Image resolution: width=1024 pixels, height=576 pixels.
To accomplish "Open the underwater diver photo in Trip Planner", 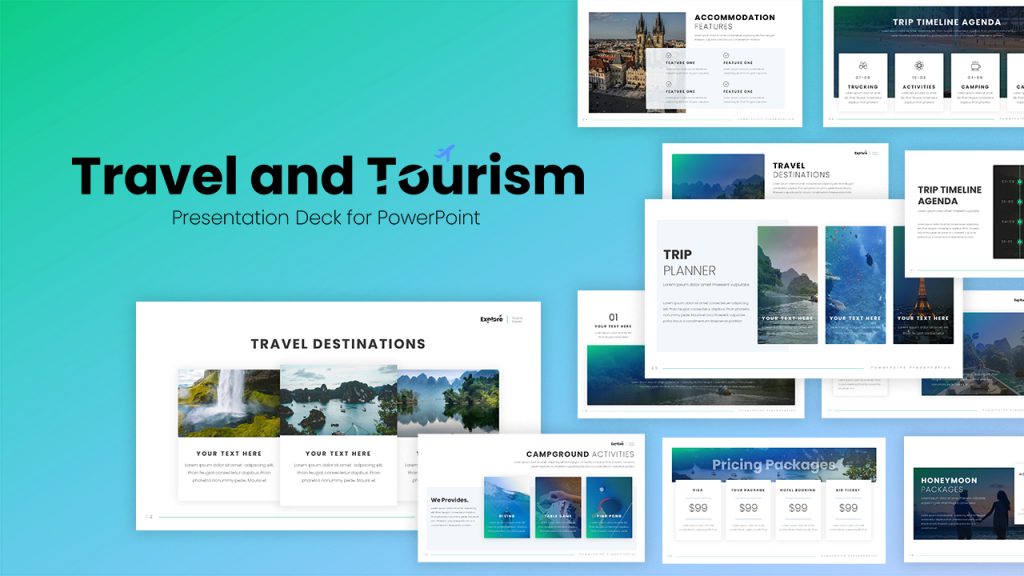I will [856, 285].
